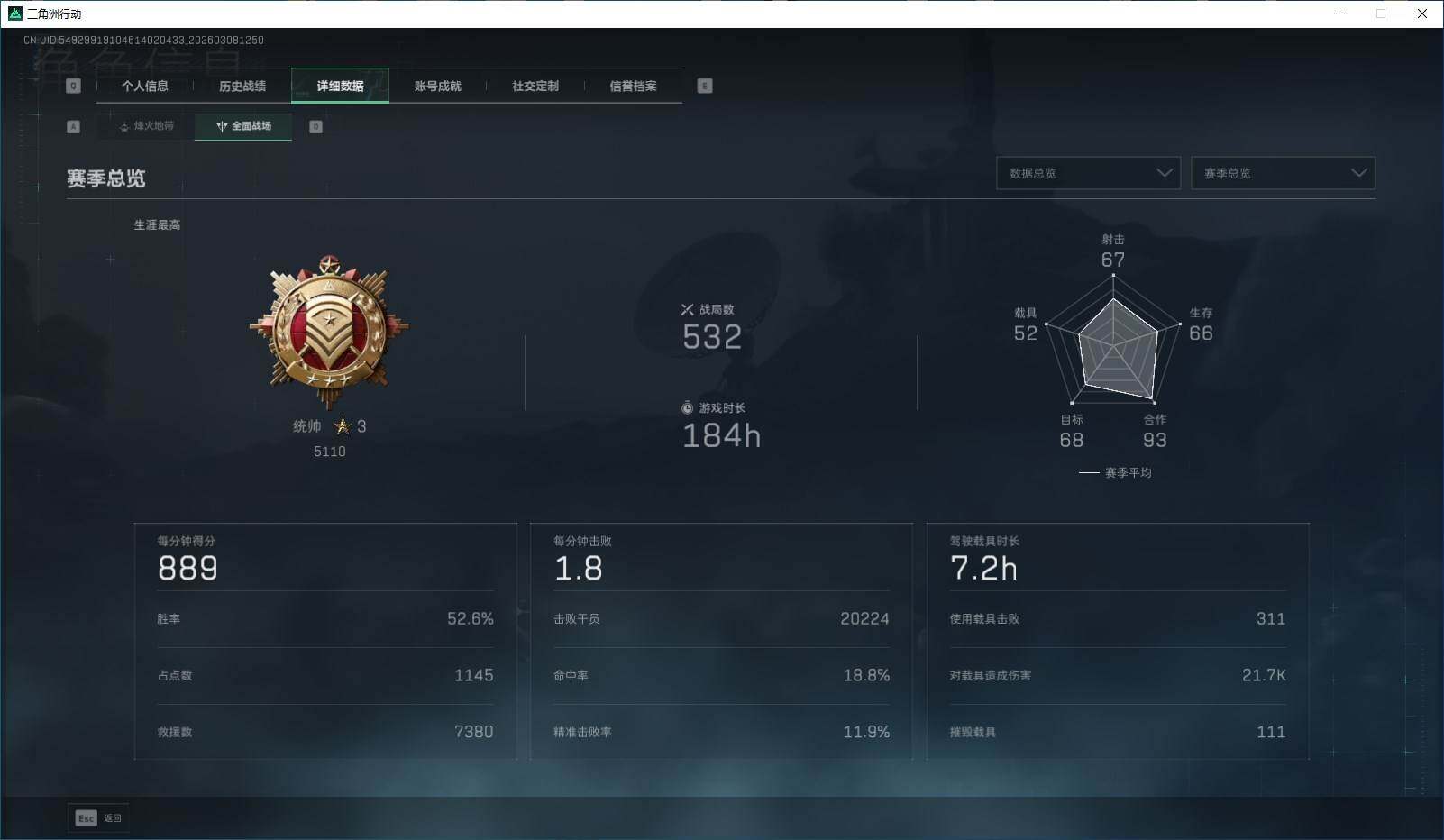Click the 赛季总览 section heading
This screenshot has height=840, width=1444.
click(106, 178)
